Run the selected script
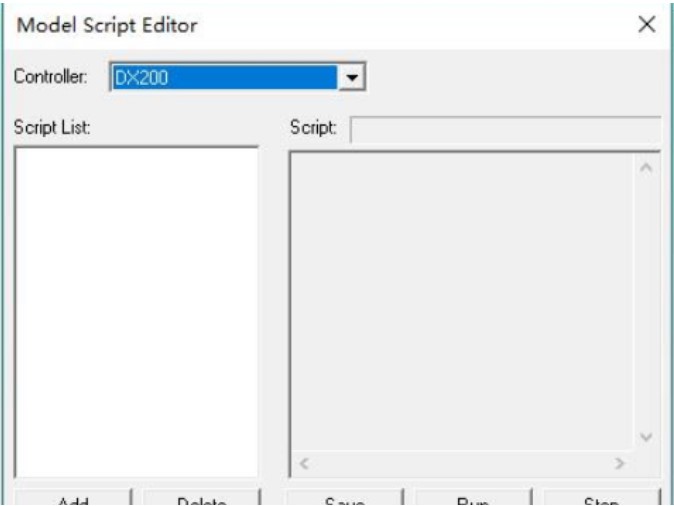Screen dimensions: 674x506 471,498
